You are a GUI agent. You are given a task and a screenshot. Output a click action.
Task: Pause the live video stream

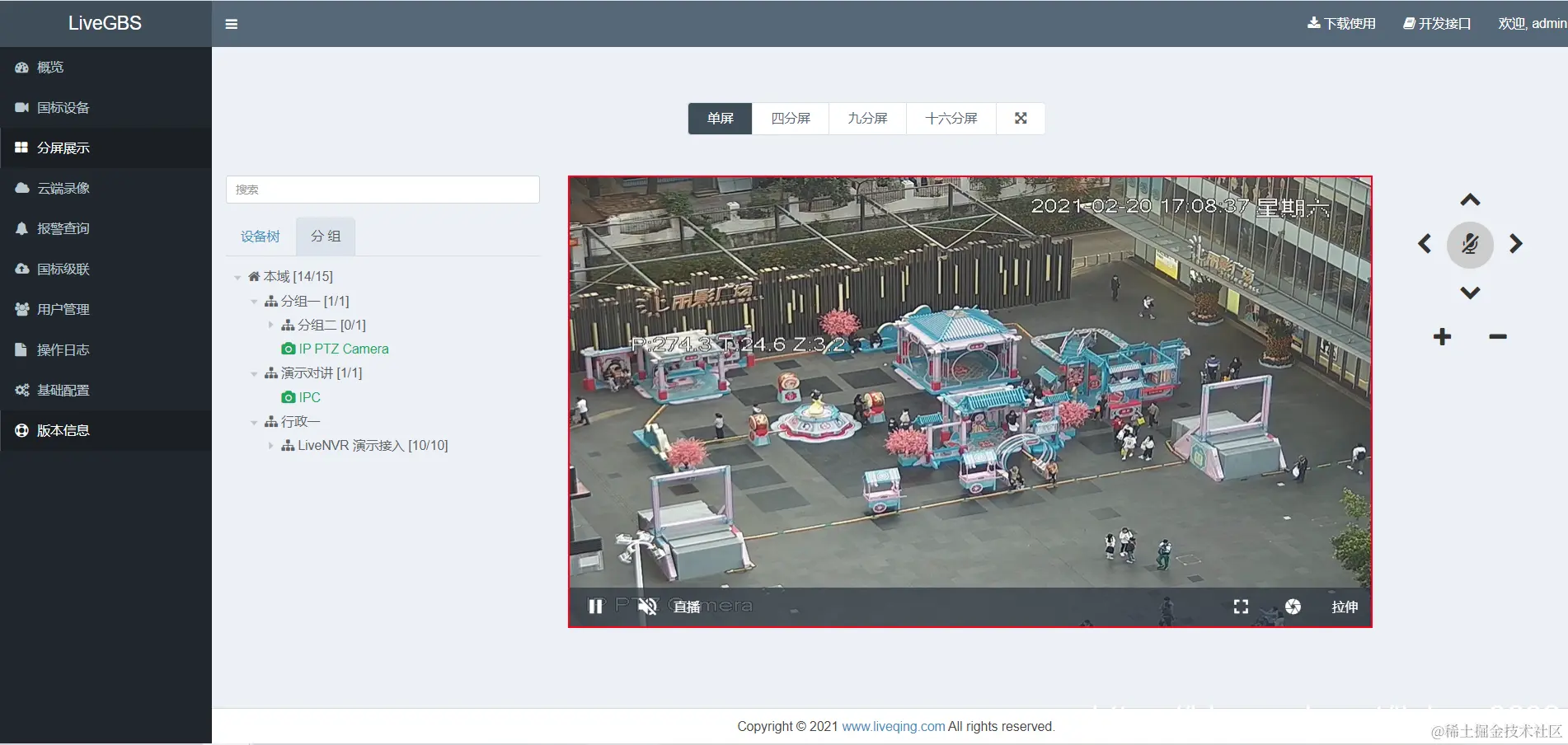coord(595,607)
